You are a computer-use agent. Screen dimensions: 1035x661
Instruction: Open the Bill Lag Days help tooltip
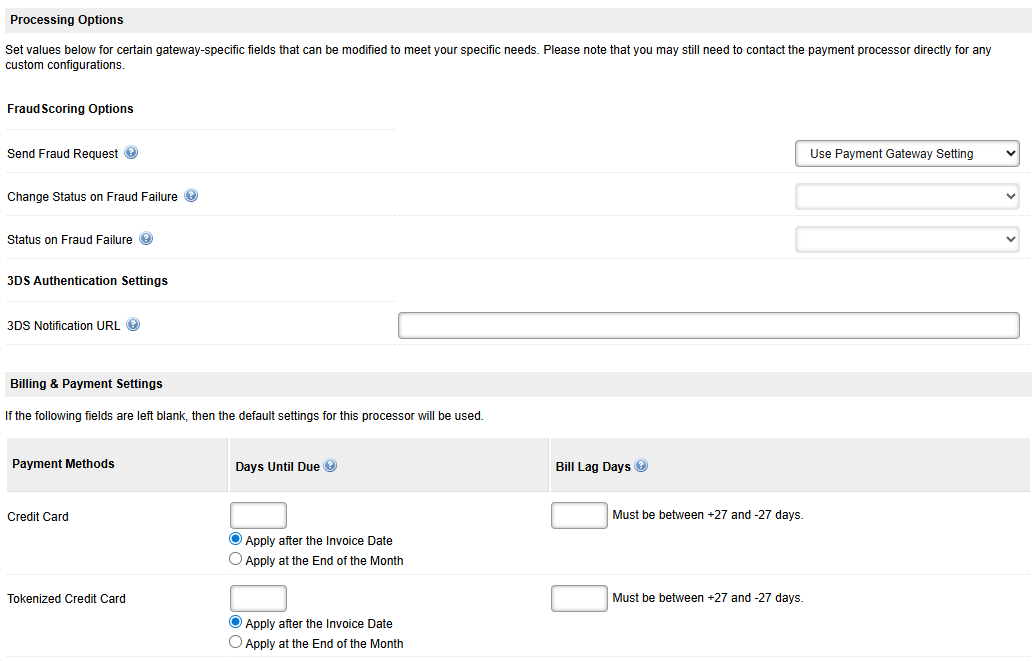(641, 464)
